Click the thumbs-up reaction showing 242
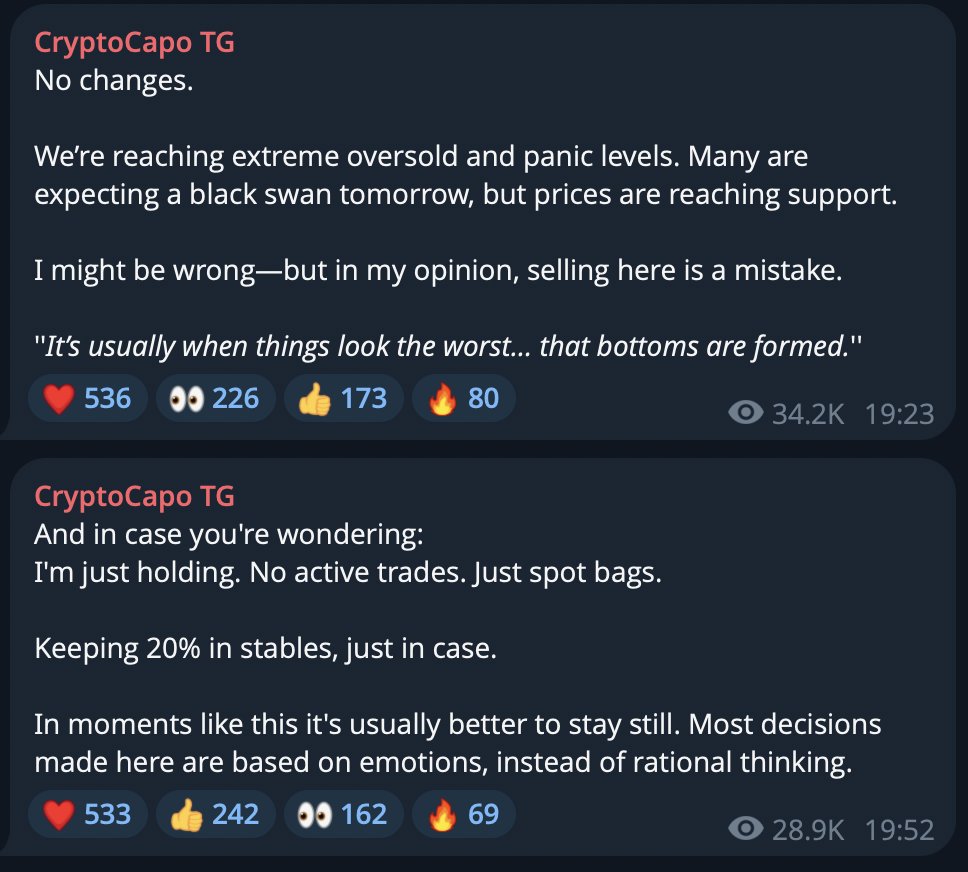The height and width of the screenshot is (872, 968). click(x=215, y=814)
